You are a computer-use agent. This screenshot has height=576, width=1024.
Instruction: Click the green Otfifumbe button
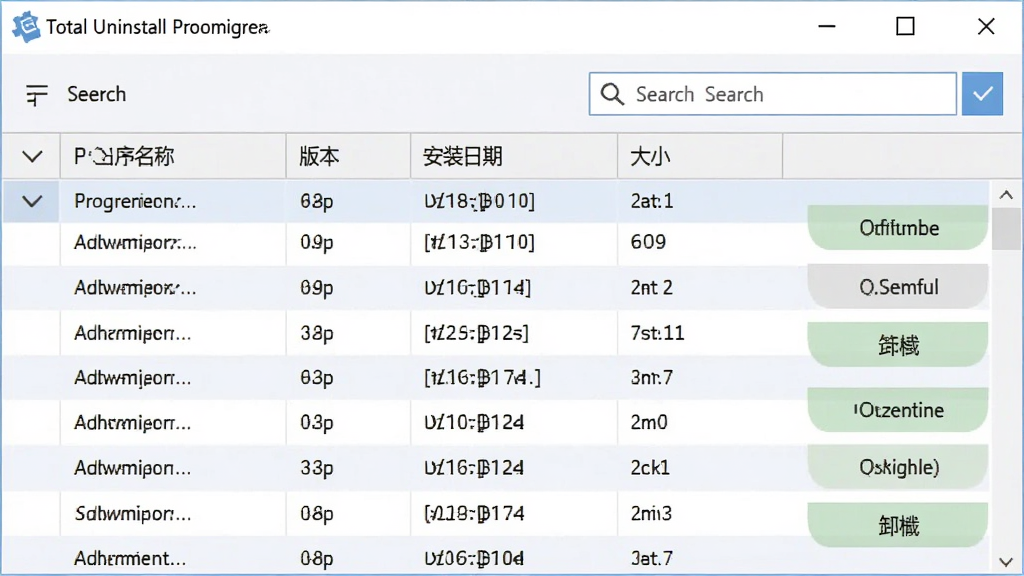point(898,228)
